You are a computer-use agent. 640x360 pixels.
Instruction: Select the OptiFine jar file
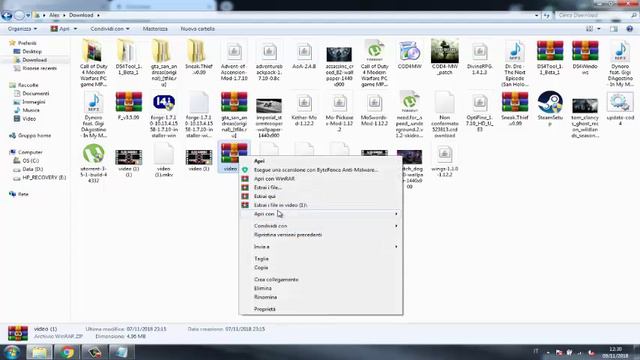point(480,103)
